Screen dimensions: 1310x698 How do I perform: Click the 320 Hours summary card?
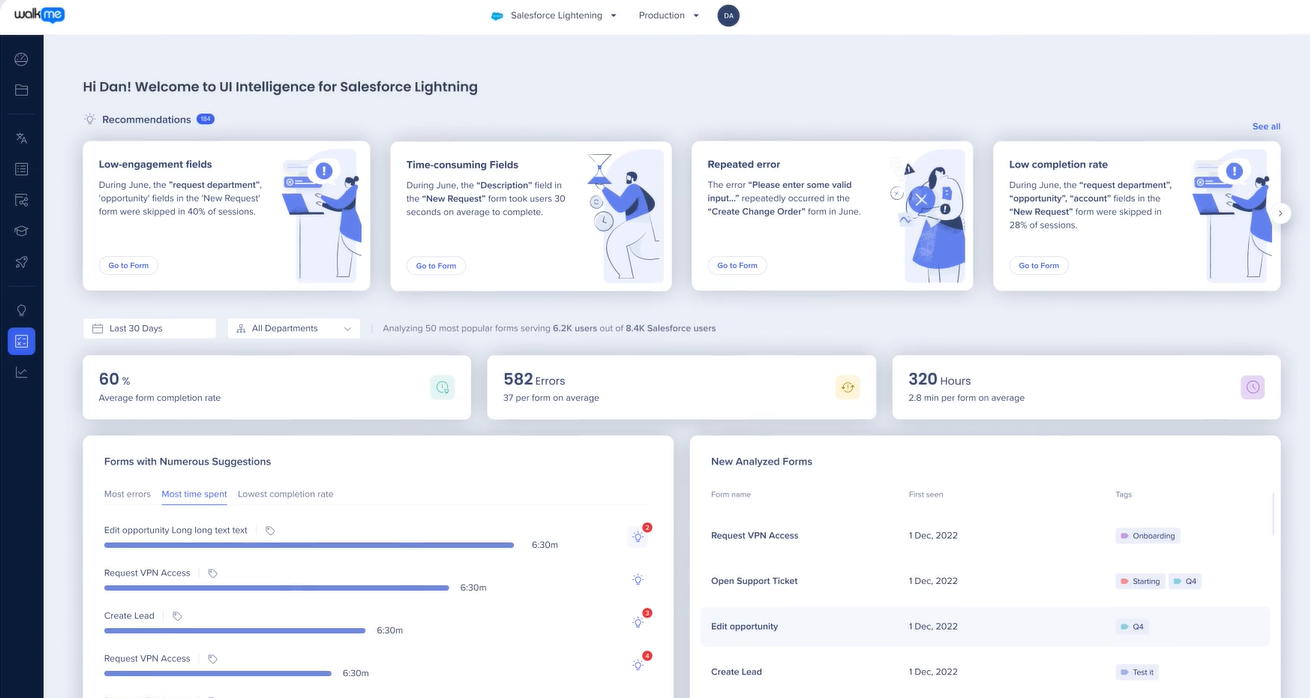tap(1086, 387)
